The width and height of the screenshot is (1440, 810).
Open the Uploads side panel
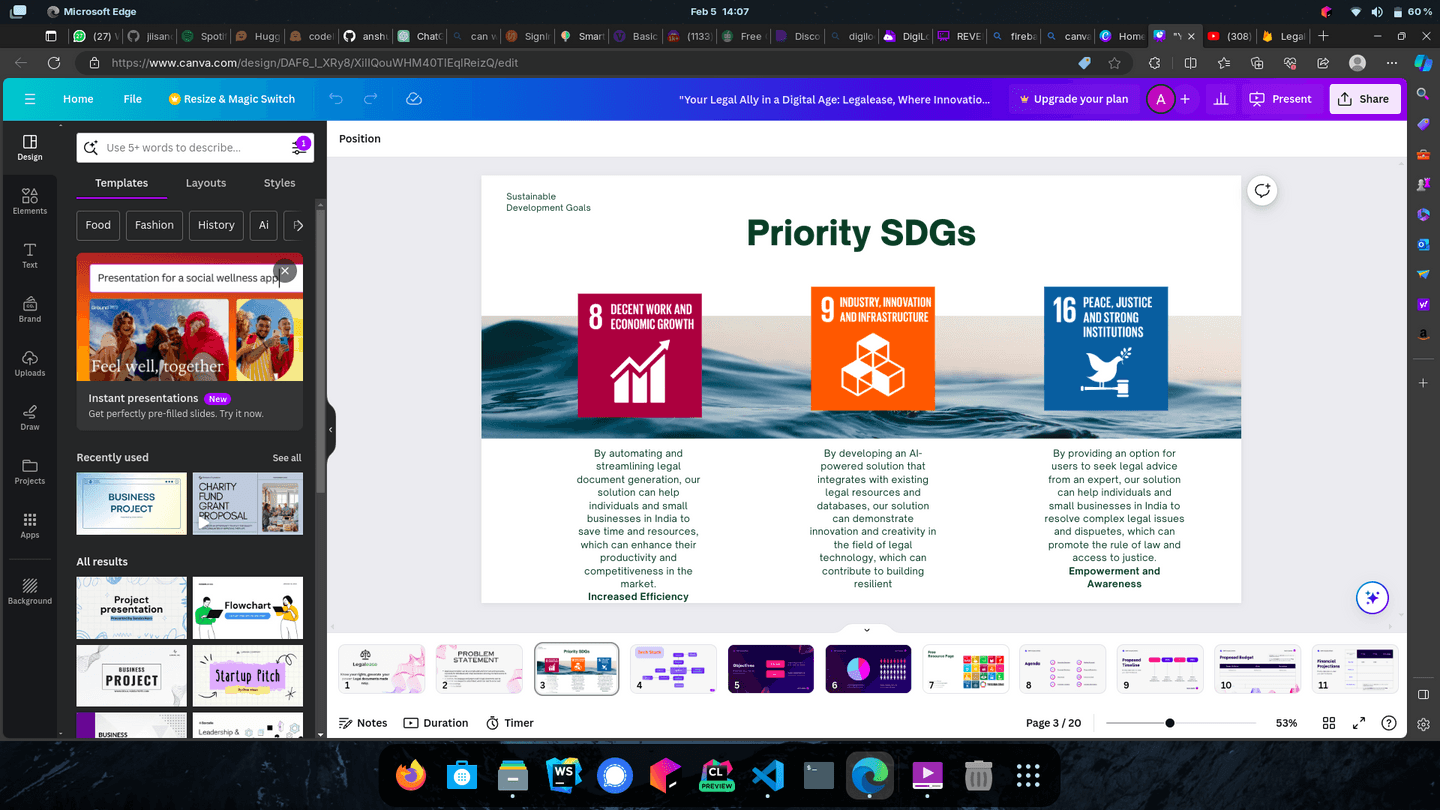point(30,363)
